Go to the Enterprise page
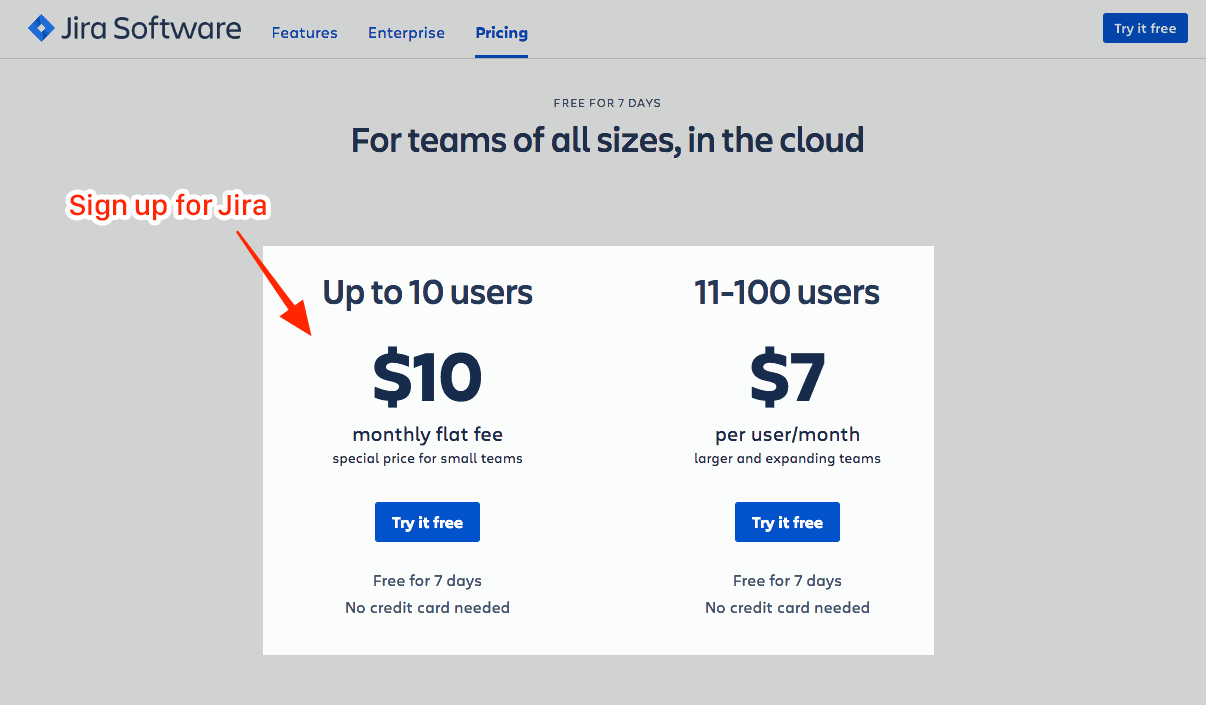This screenshot has height=705, width=1206. click(406, 33)
